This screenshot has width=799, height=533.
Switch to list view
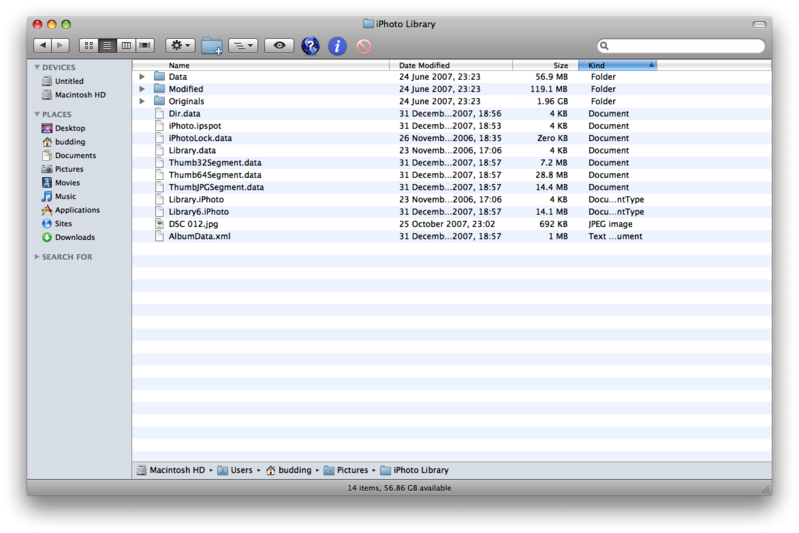coord(107,45)
